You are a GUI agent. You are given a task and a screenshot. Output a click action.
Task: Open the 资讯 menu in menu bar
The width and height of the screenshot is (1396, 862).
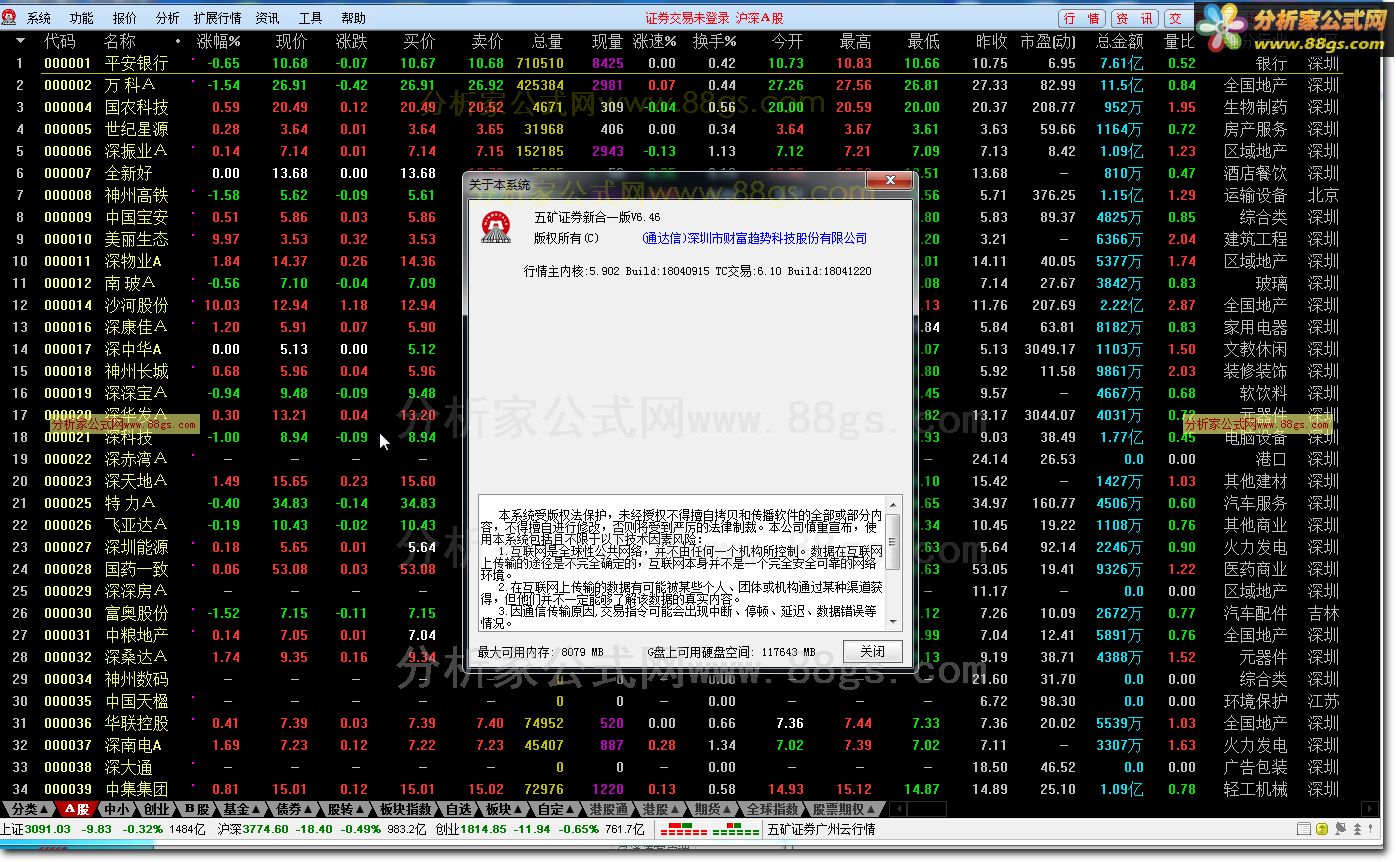(267, 18)
